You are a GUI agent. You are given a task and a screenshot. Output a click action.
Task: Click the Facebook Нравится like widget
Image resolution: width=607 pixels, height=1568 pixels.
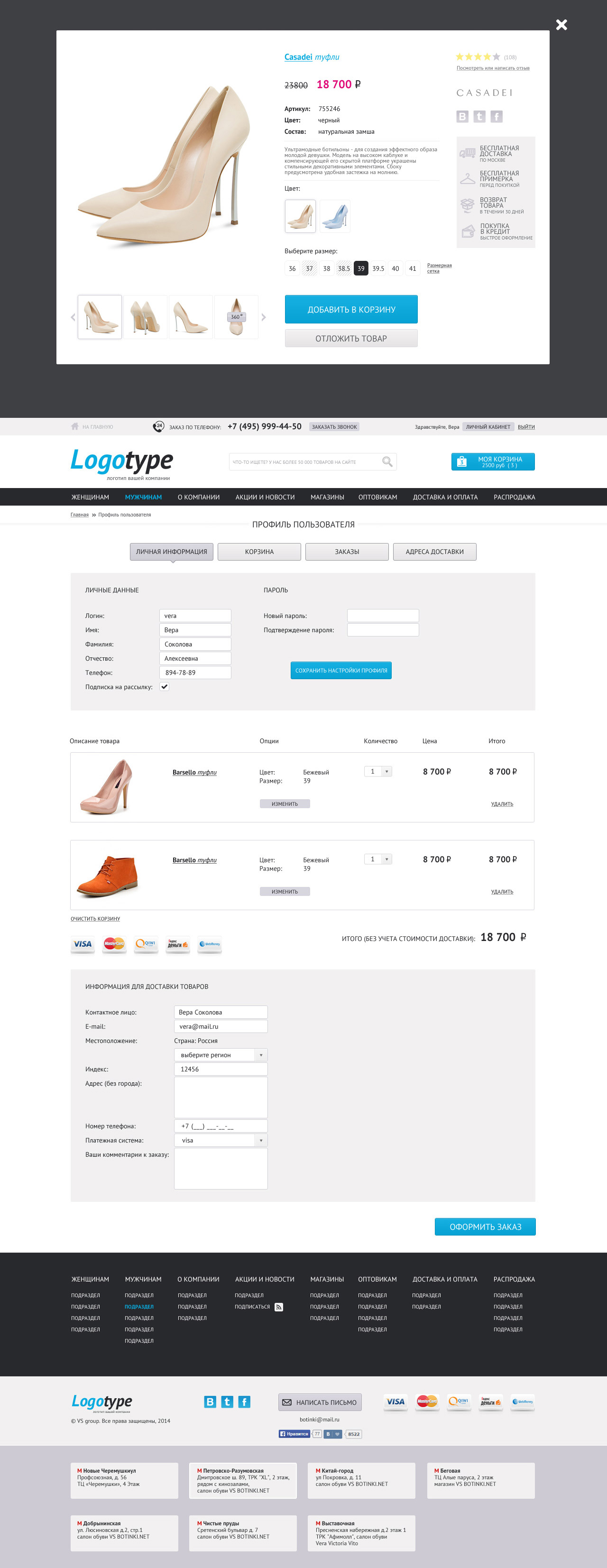[294, 1434]
